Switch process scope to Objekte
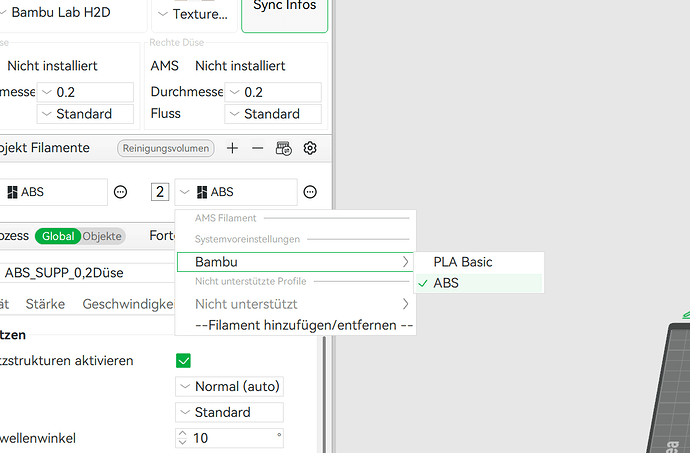 pos(102,236)
